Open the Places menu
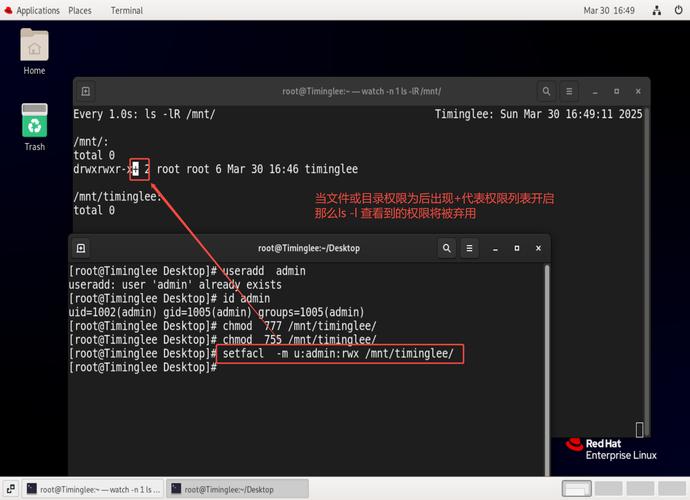This screenshot has height=500, width=690. tap(80, 10)
